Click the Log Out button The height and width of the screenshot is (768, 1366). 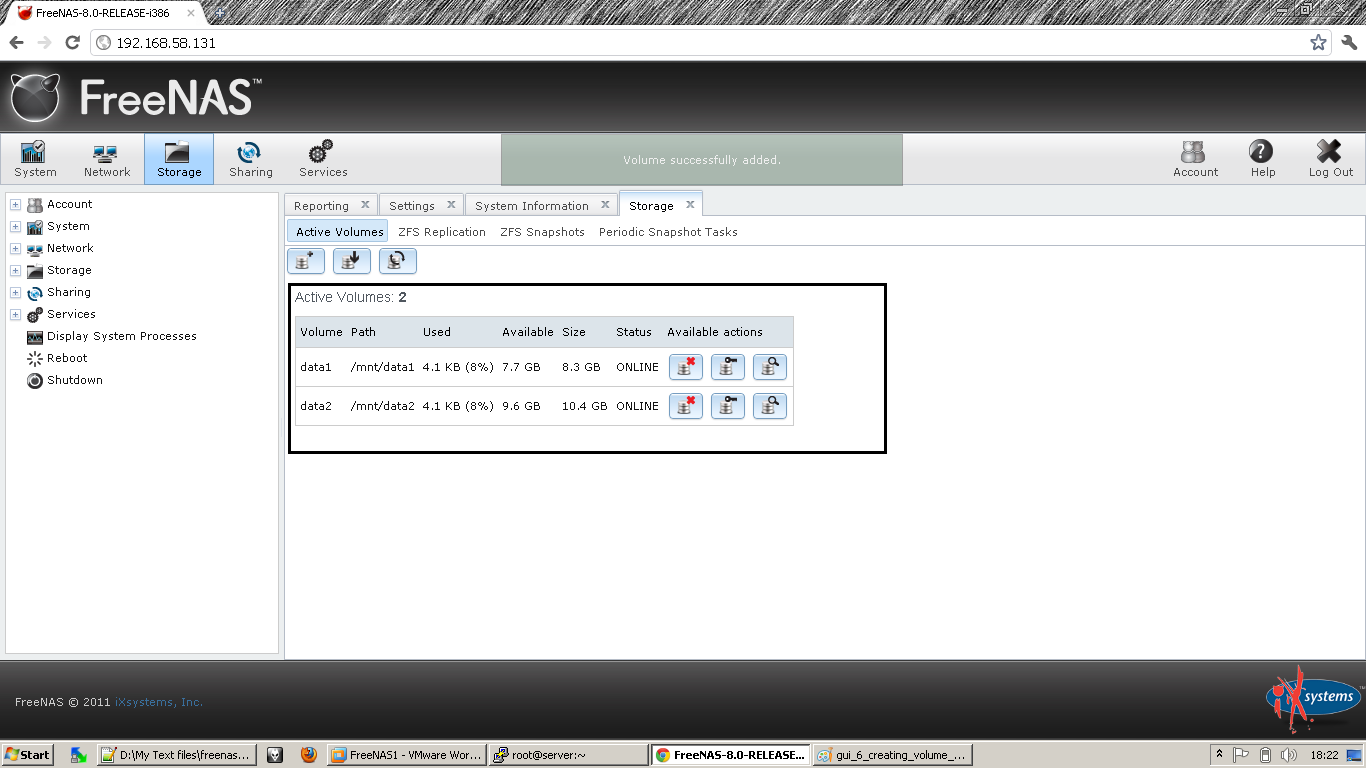tap(1329, 158)
